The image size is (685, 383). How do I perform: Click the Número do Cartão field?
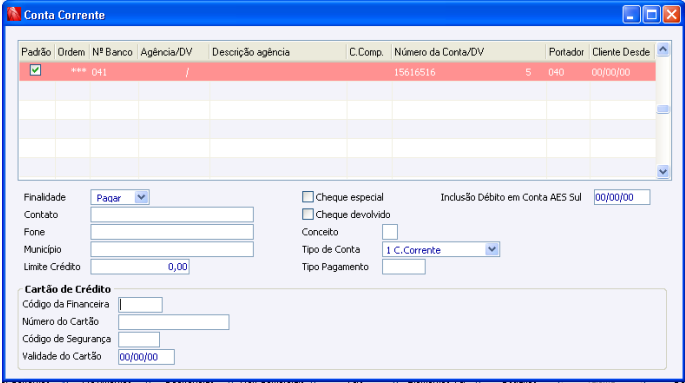coord(173,322)
